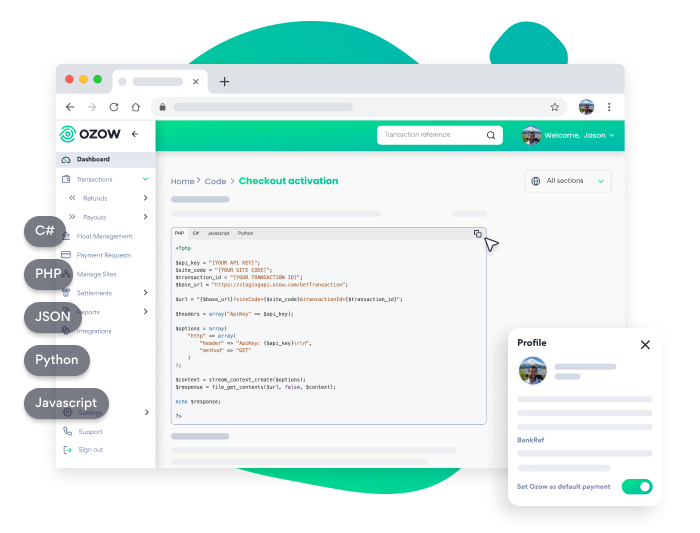Open Dashboard in the sidebar
Image resolution: width=700 pixels, height=533 pixels.
point(93,160)
